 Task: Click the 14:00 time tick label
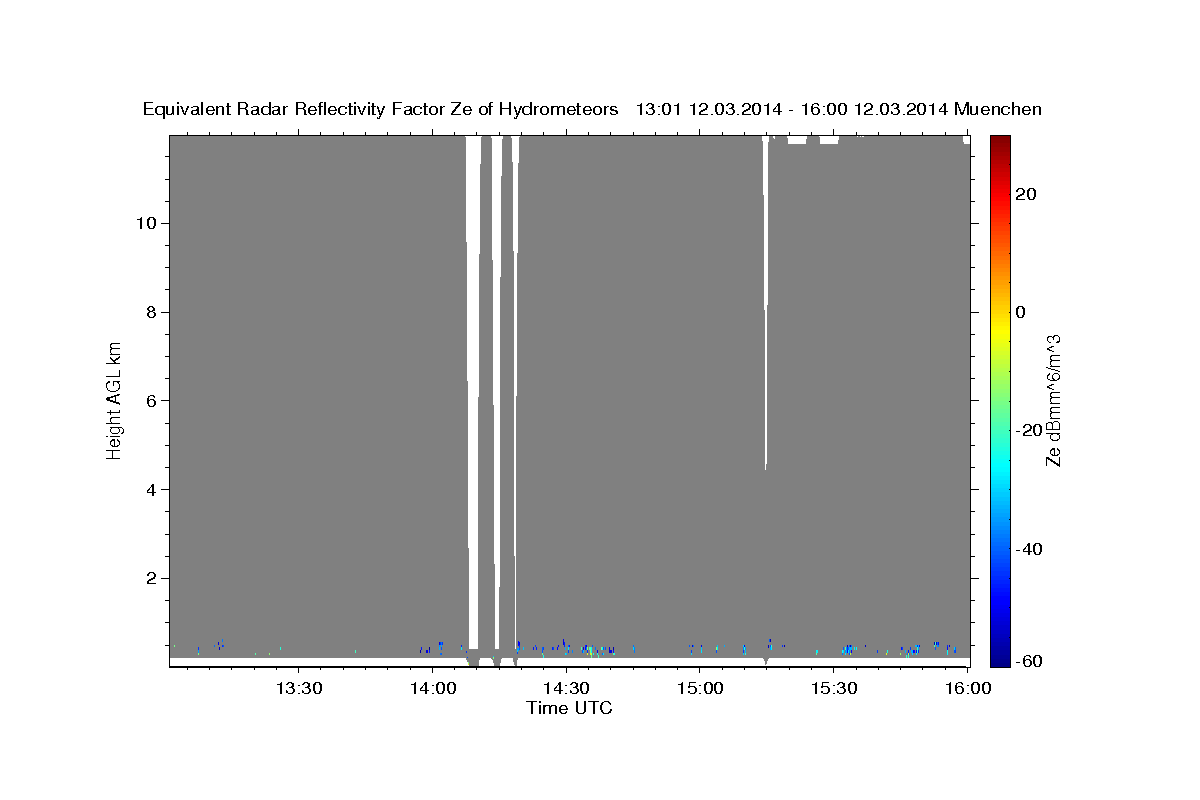(x=433, y=688)
